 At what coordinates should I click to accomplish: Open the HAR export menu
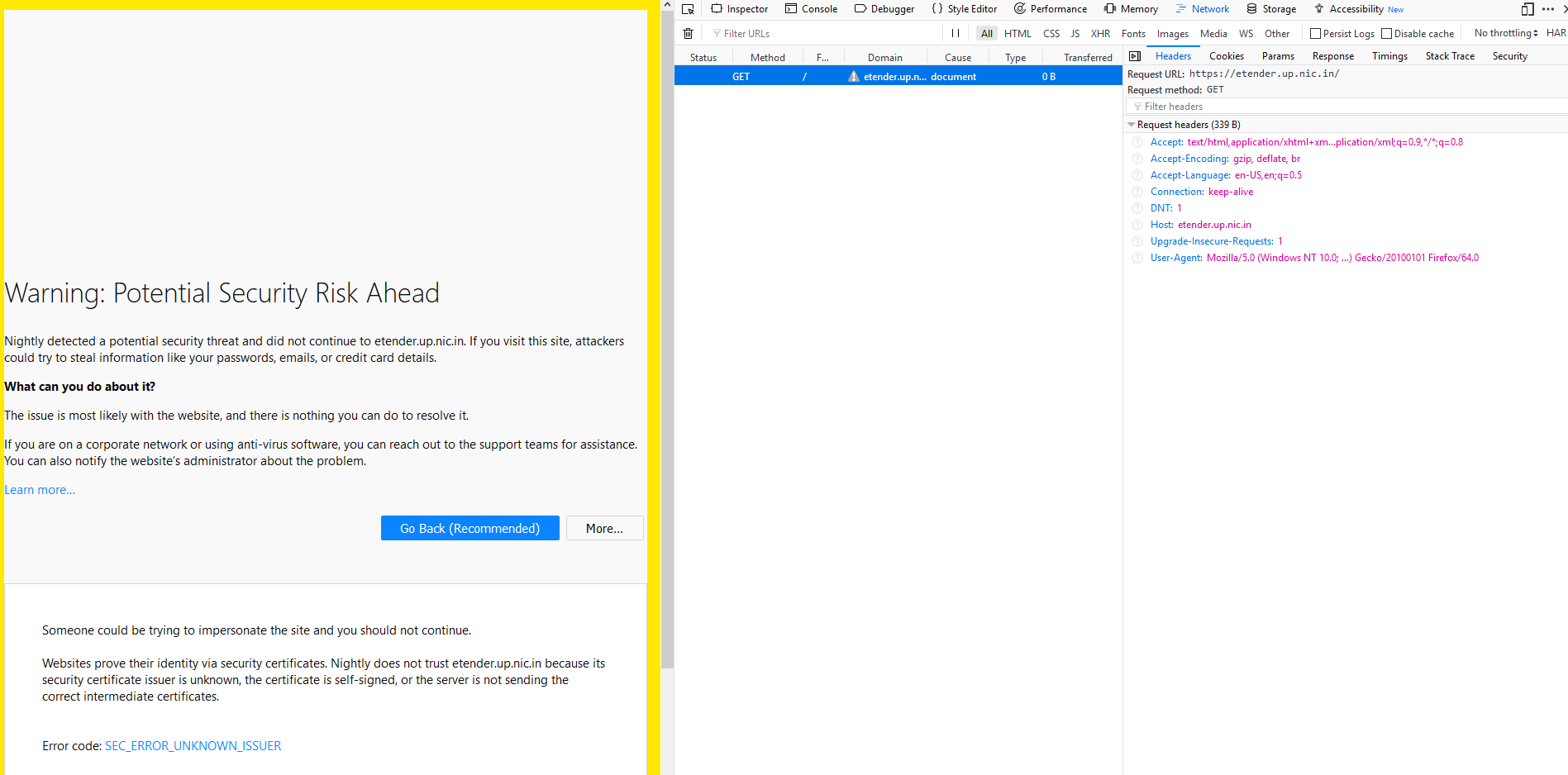pos(1556,33)
